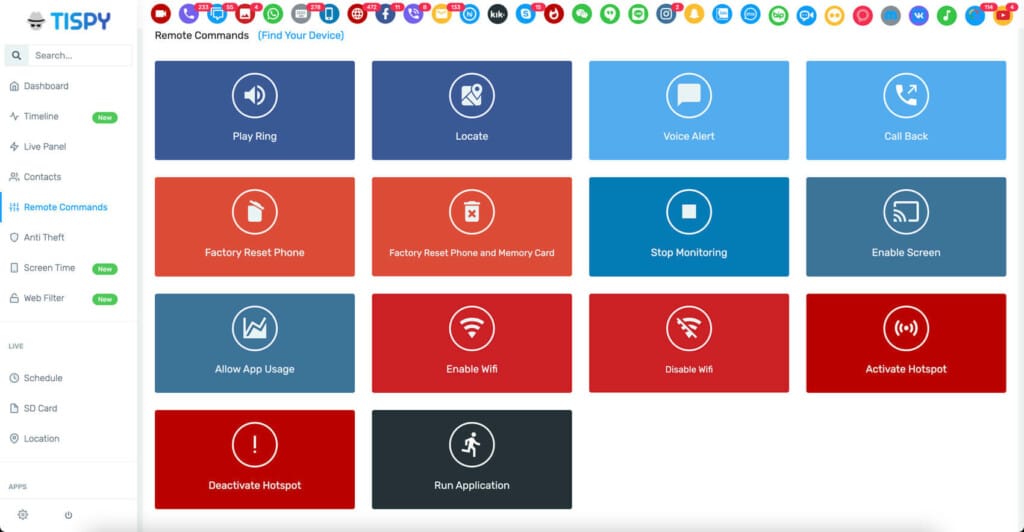This screenshot has height=532, width=1024.
Task: Enable Wifi on the device
Action: 471,343
